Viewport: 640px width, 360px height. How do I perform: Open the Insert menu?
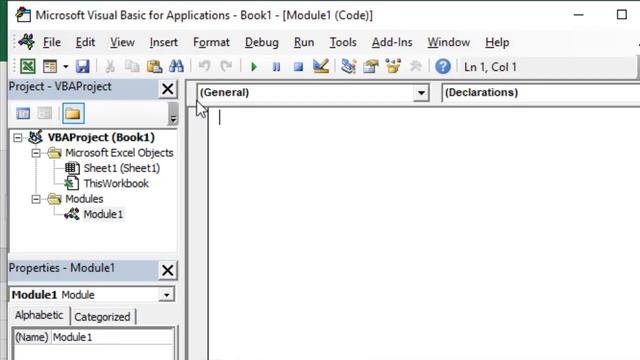163,42
